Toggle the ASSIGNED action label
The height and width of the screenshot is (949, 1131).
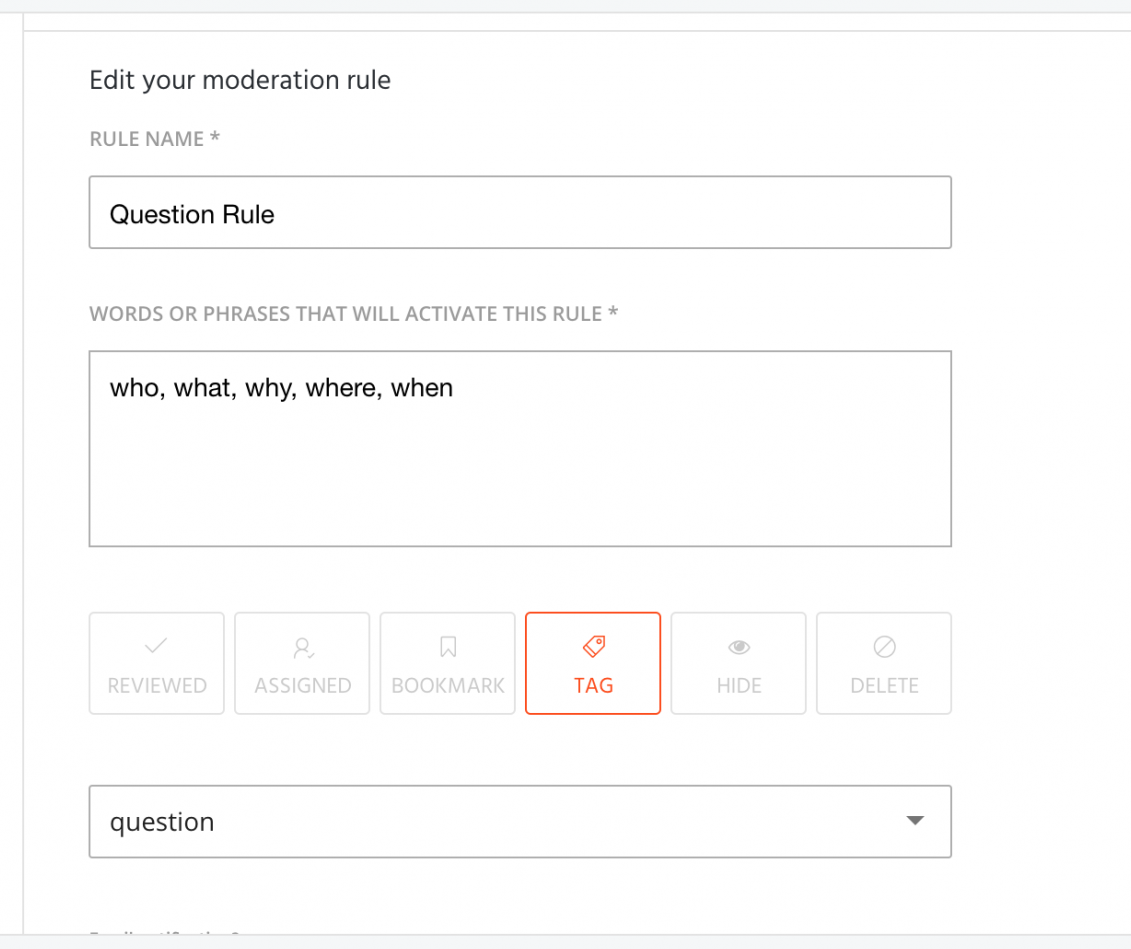pyautogui.click(x=303, y=685)
